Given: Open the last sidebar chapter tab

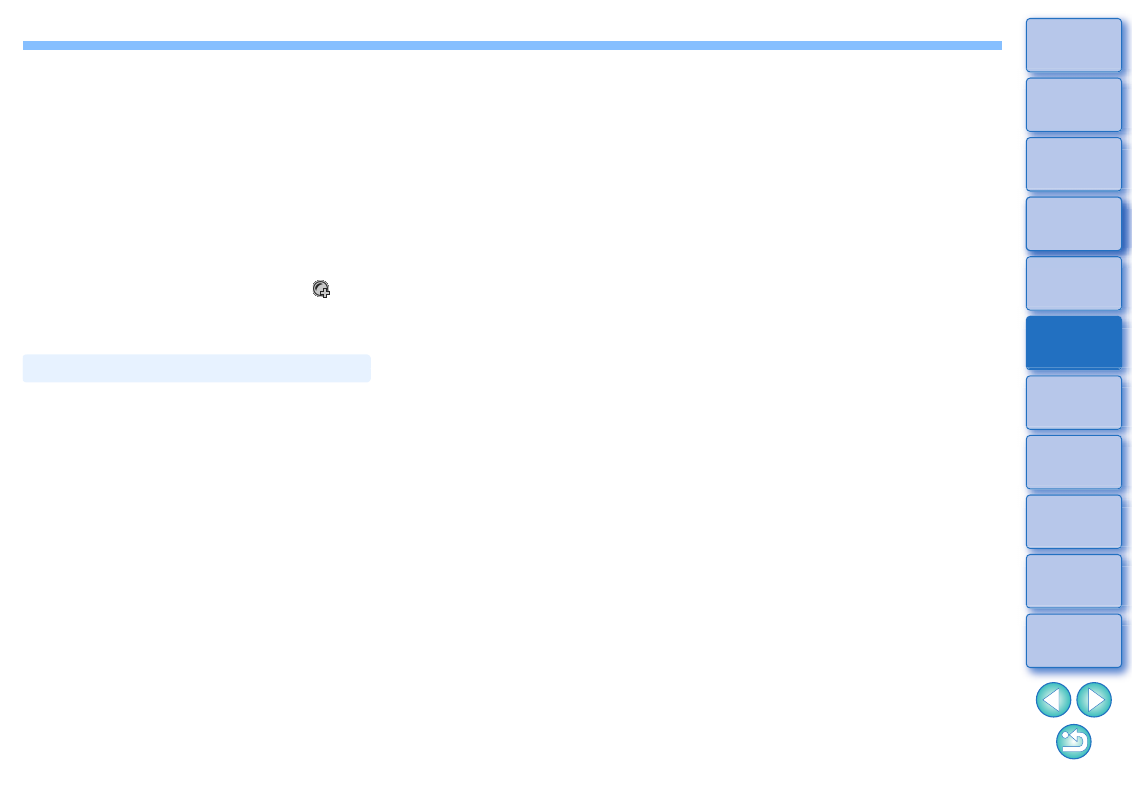Looking at the screenshot, I should point(1074,641).
